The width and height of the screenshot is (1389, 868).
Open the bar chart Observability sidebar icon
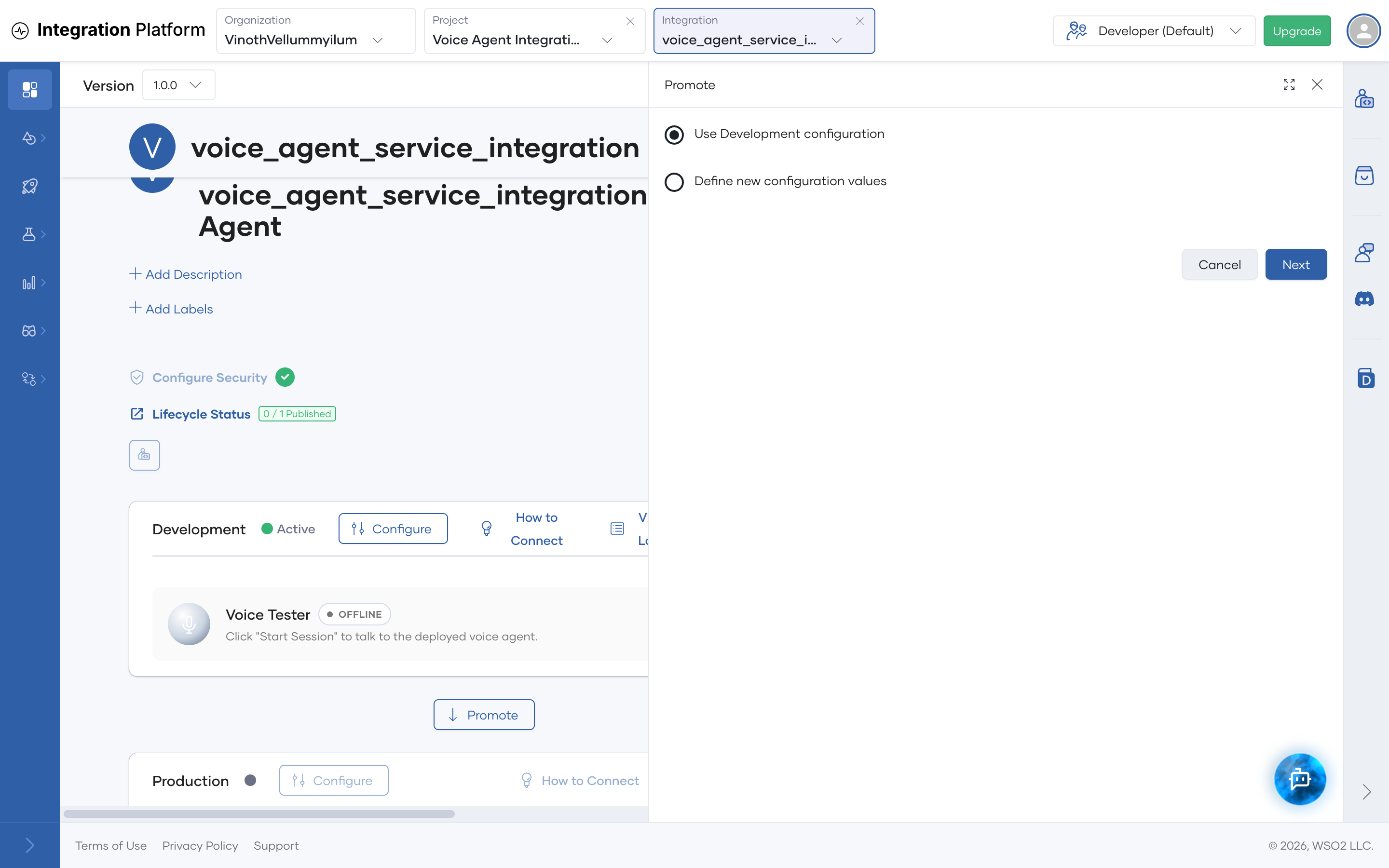29,283
